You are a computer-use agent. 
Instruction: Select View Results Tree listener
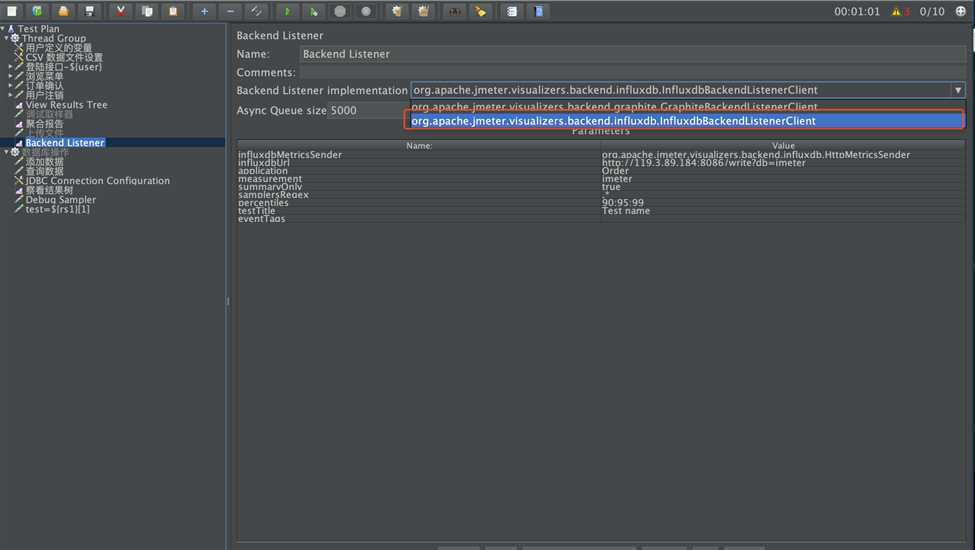tap(67, 105)
